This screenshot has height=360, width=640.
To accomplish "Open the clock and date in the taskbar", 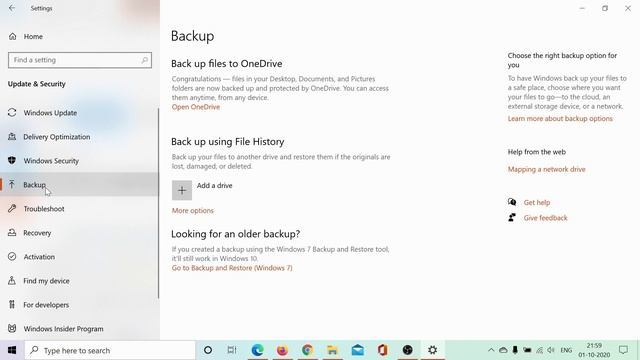I will point(594,350).
